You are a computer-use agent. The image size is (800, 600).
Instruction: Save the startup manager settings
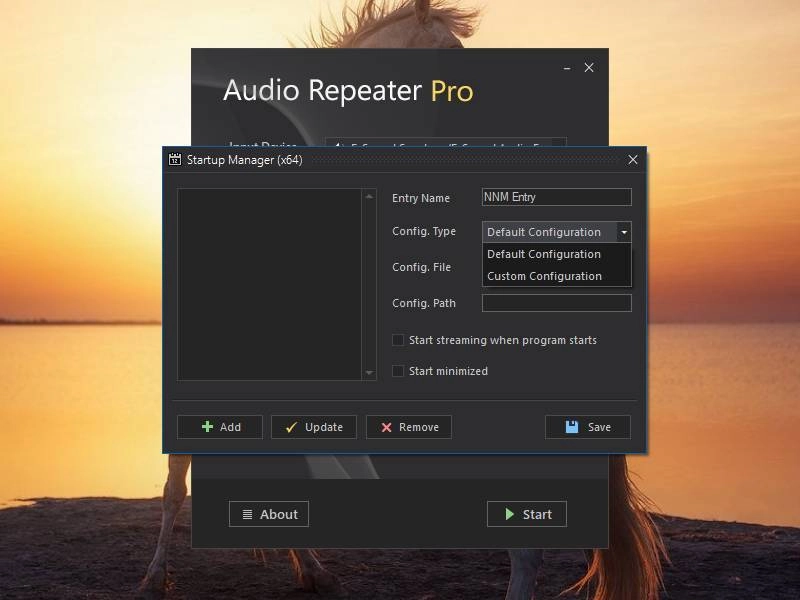(588, 427)
